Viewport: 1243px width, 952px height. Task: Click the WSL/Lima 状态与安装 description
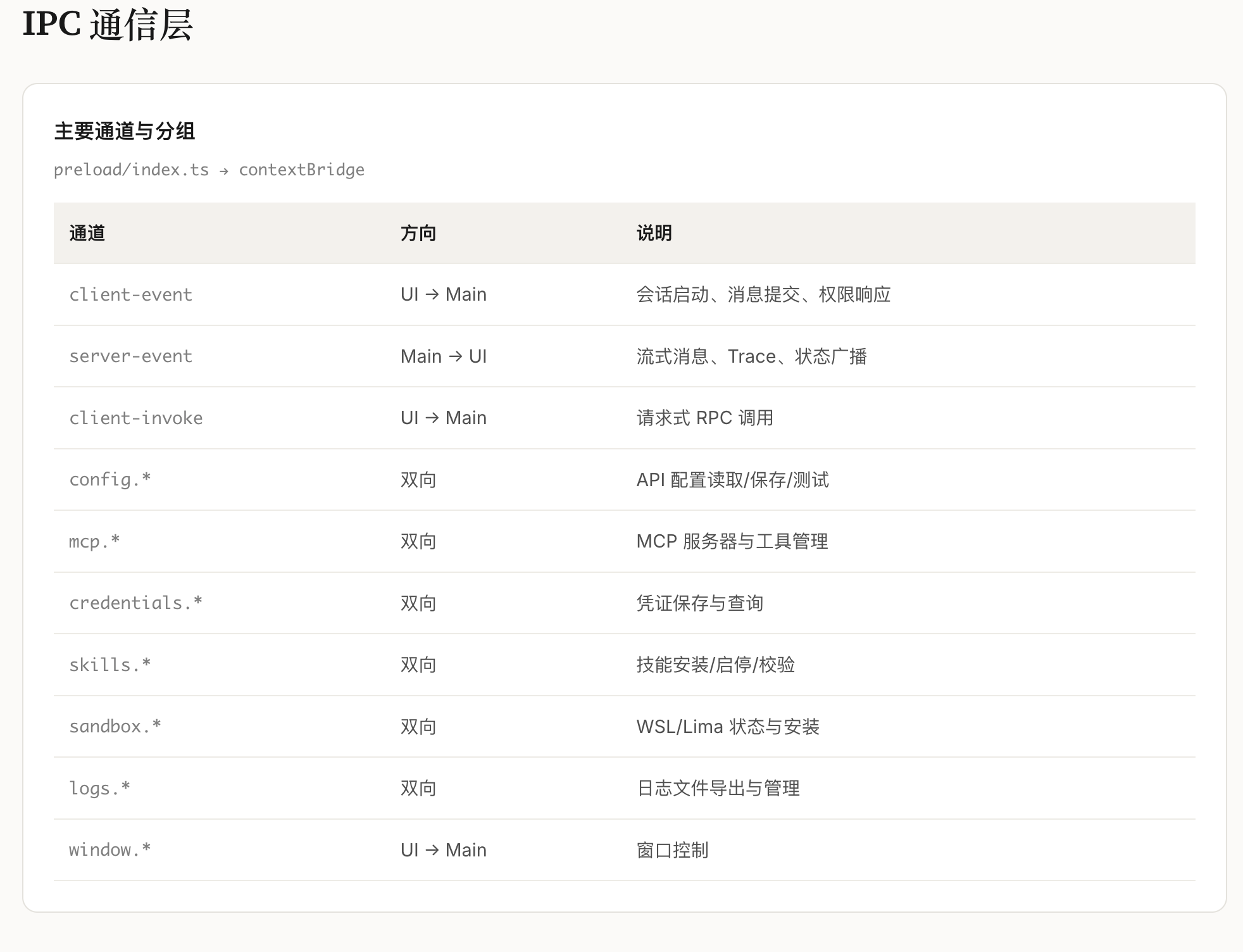pos(728,727)
